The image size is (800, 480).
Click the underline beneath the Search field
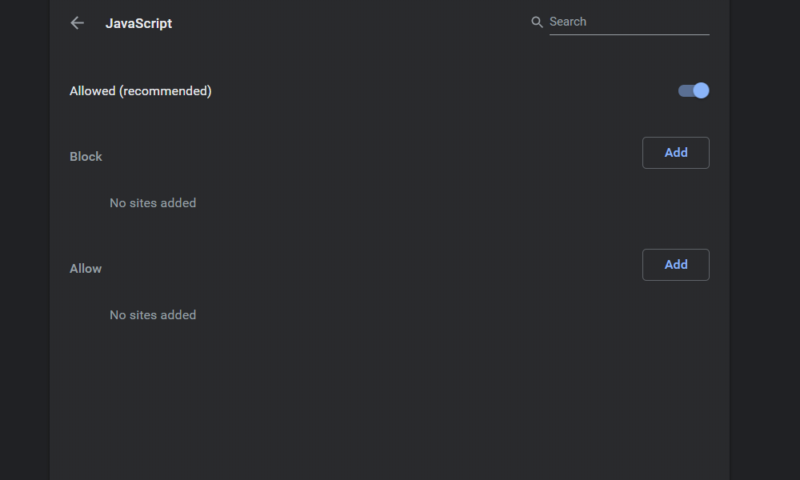pos(628,35)
